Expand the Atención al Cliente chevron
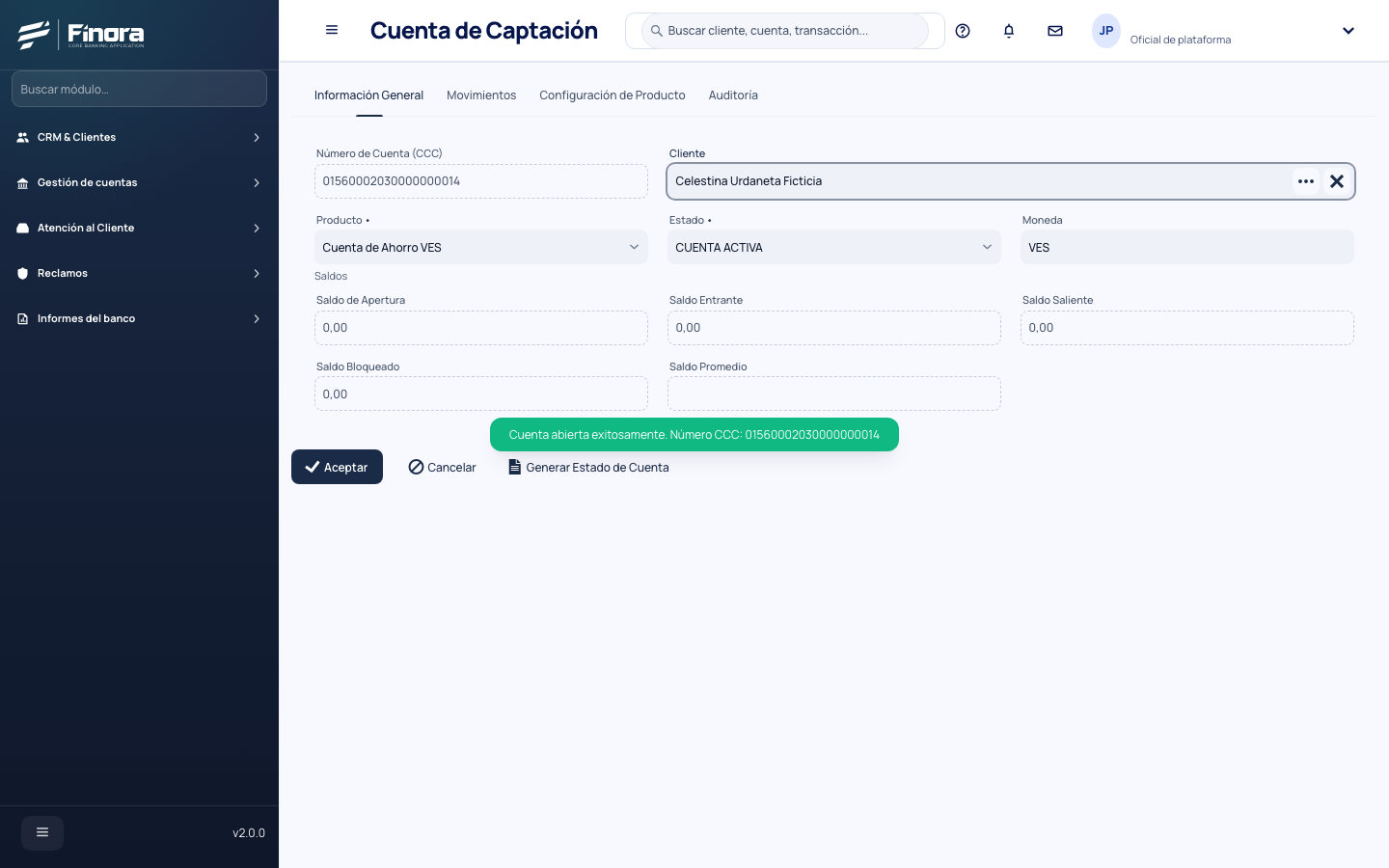Image resolution: width=1389 pixels, height=868 pixels. (257, 229)
